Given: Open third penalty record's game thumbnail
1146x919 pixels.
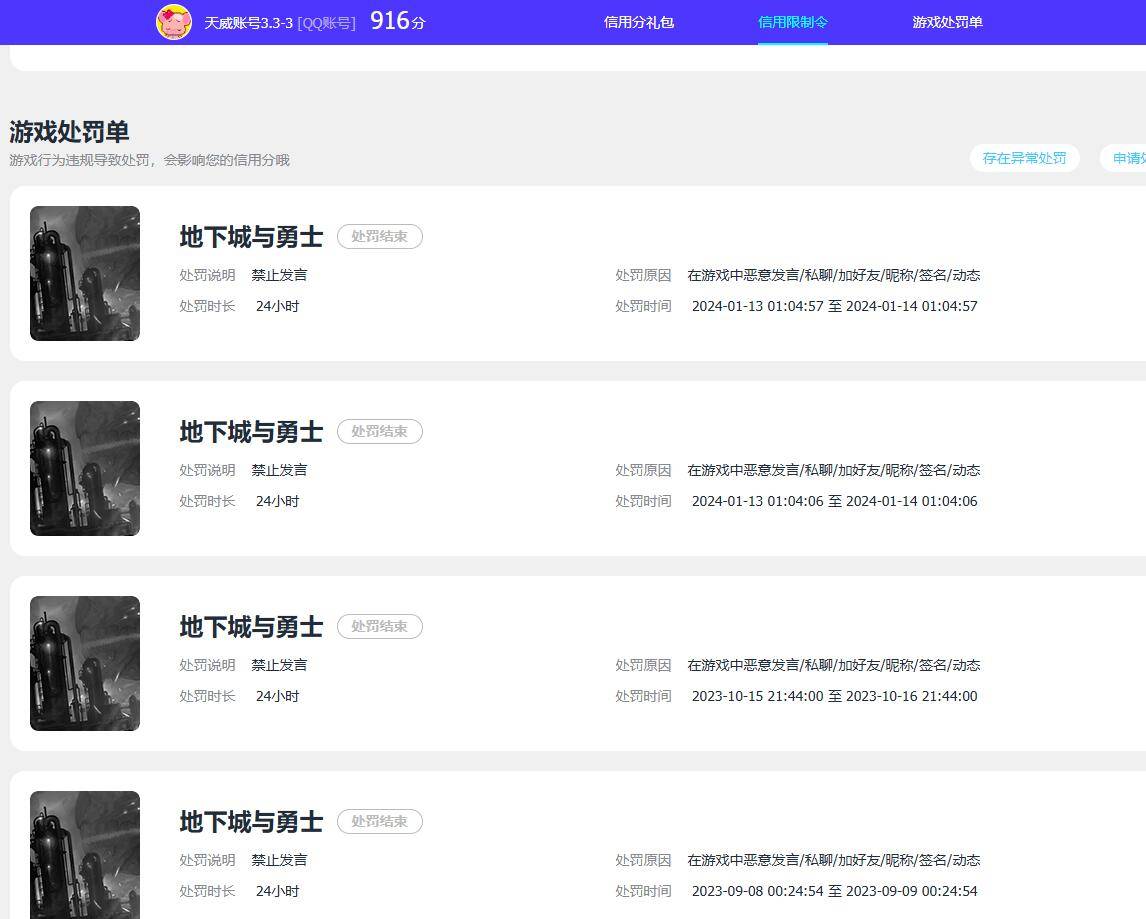Looking at the screenshot, I should [85, 663].
